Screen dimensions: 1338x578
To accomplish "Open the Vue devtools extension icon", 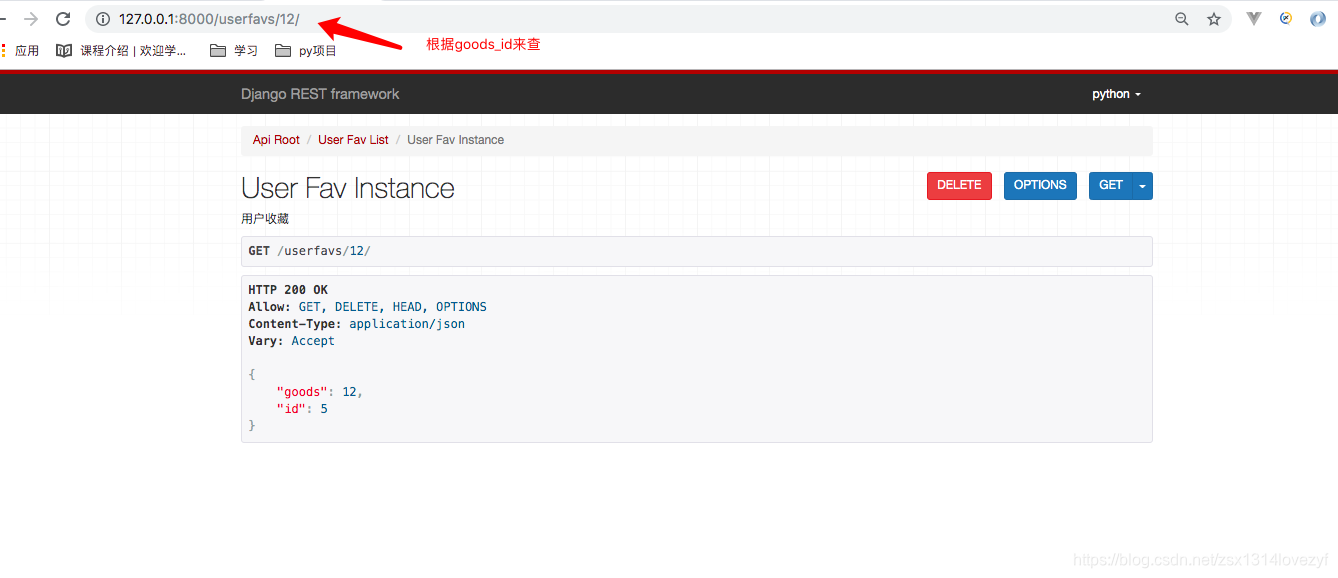I will click(1254, 18).
